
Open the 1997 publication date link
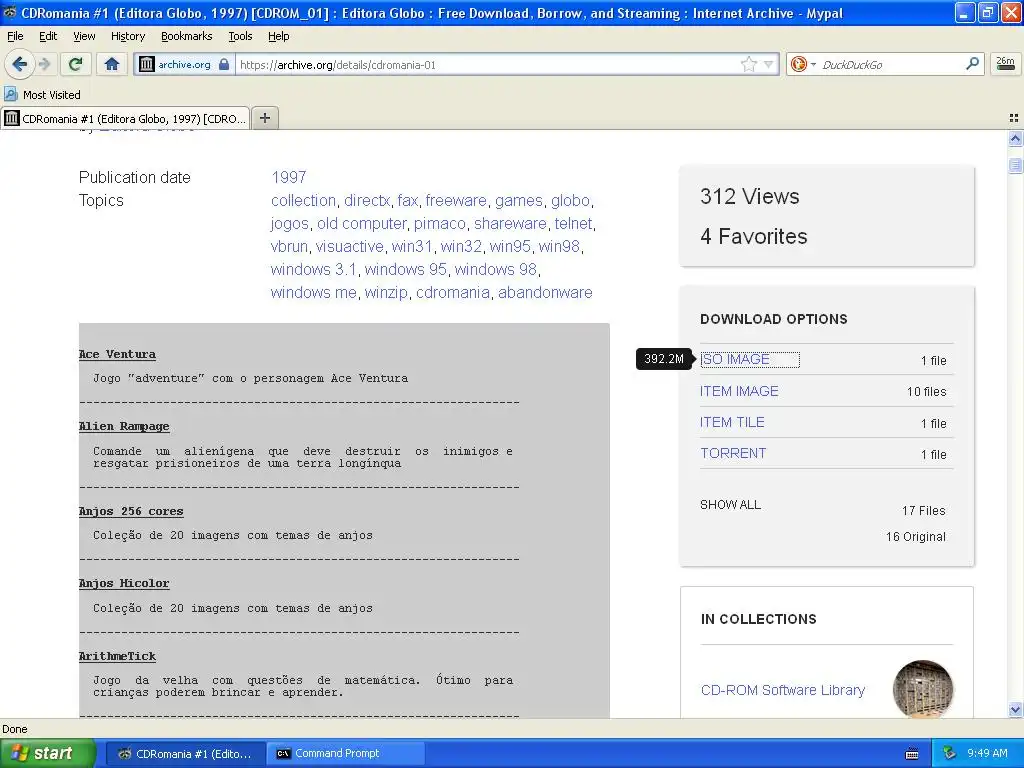[x=289, y=177]
